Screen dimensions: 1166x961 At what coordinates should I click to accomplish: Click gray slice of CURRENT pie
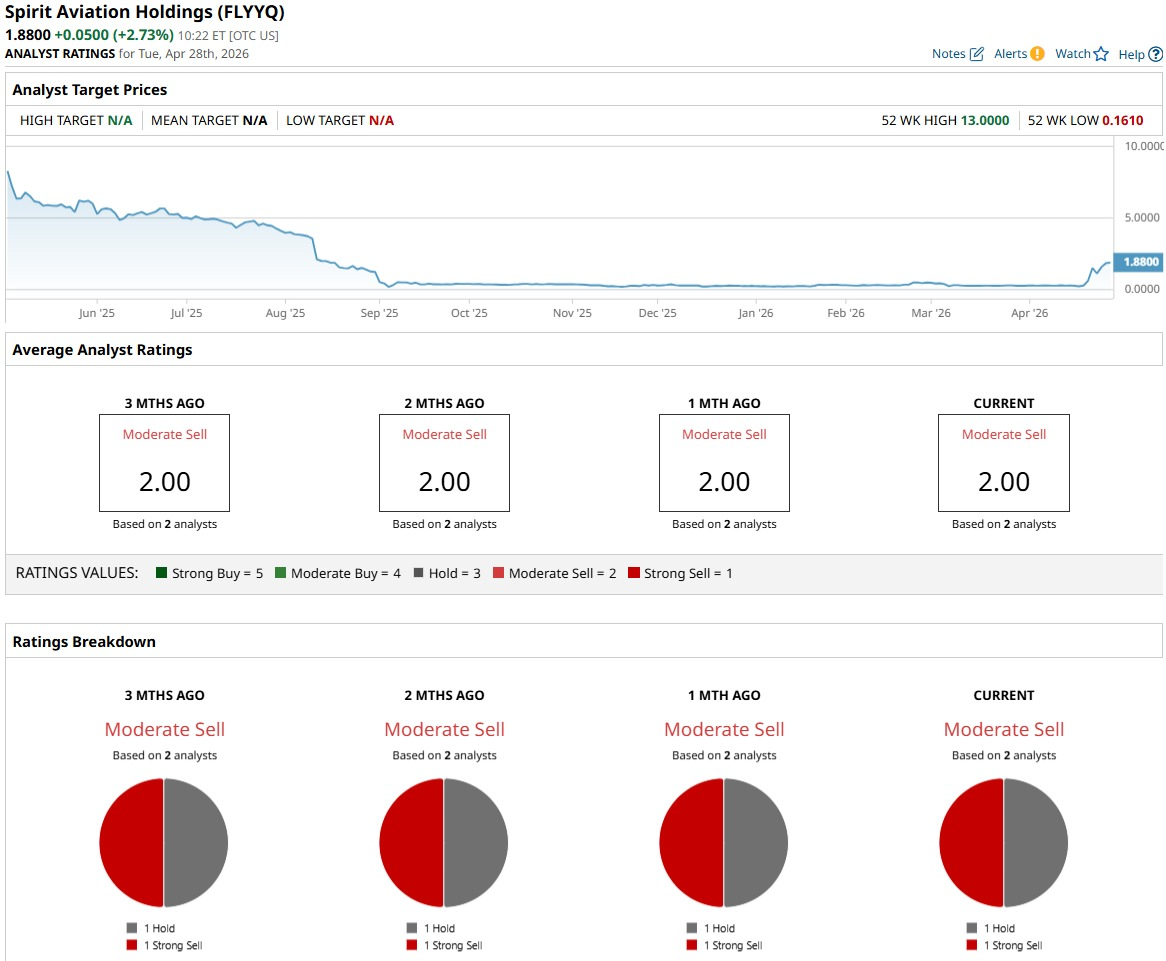pyautogui.click(x=1036, y=843)
